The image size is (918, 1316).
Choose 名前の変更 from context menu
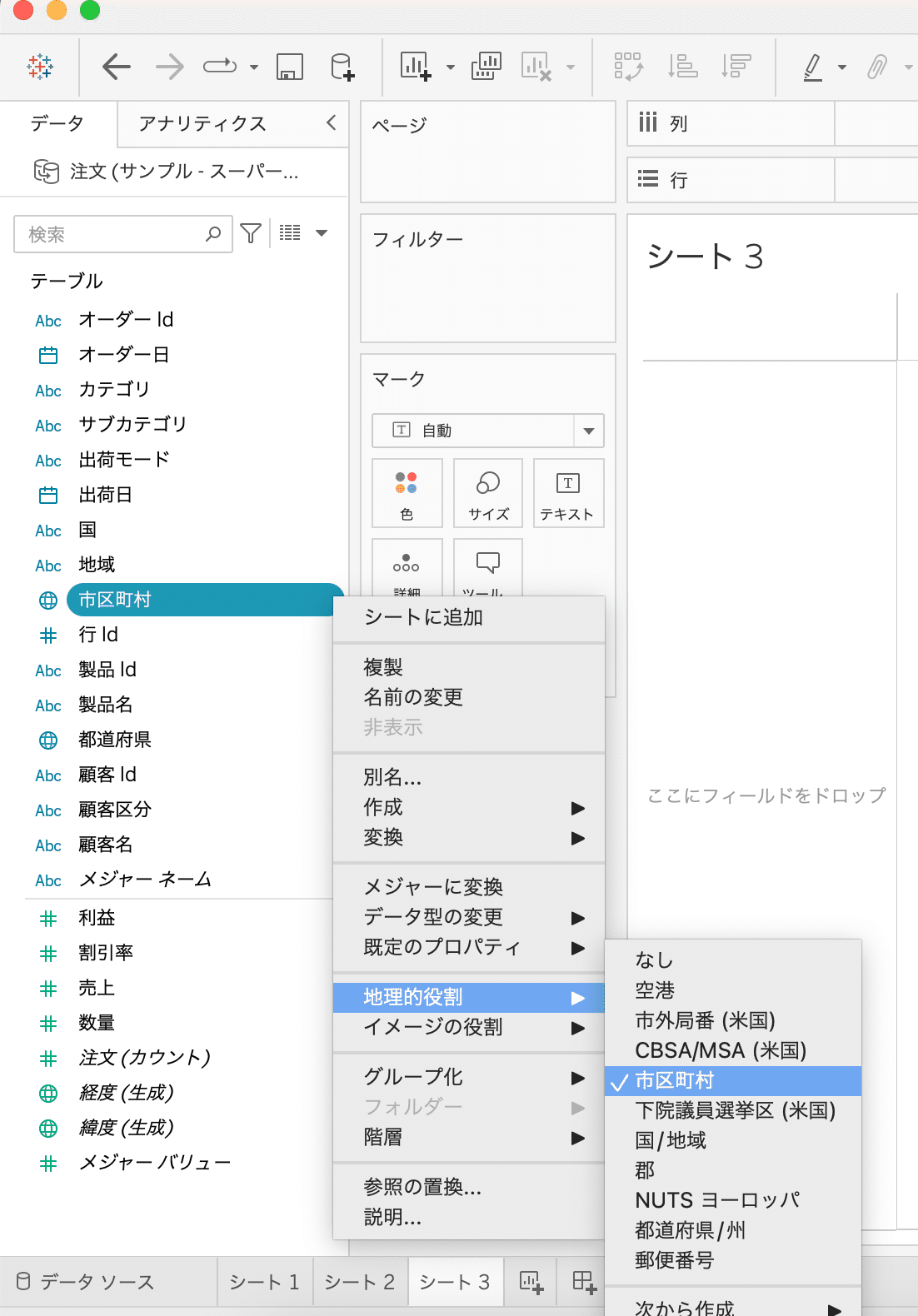pyautogui.click(x=469, y=697)
